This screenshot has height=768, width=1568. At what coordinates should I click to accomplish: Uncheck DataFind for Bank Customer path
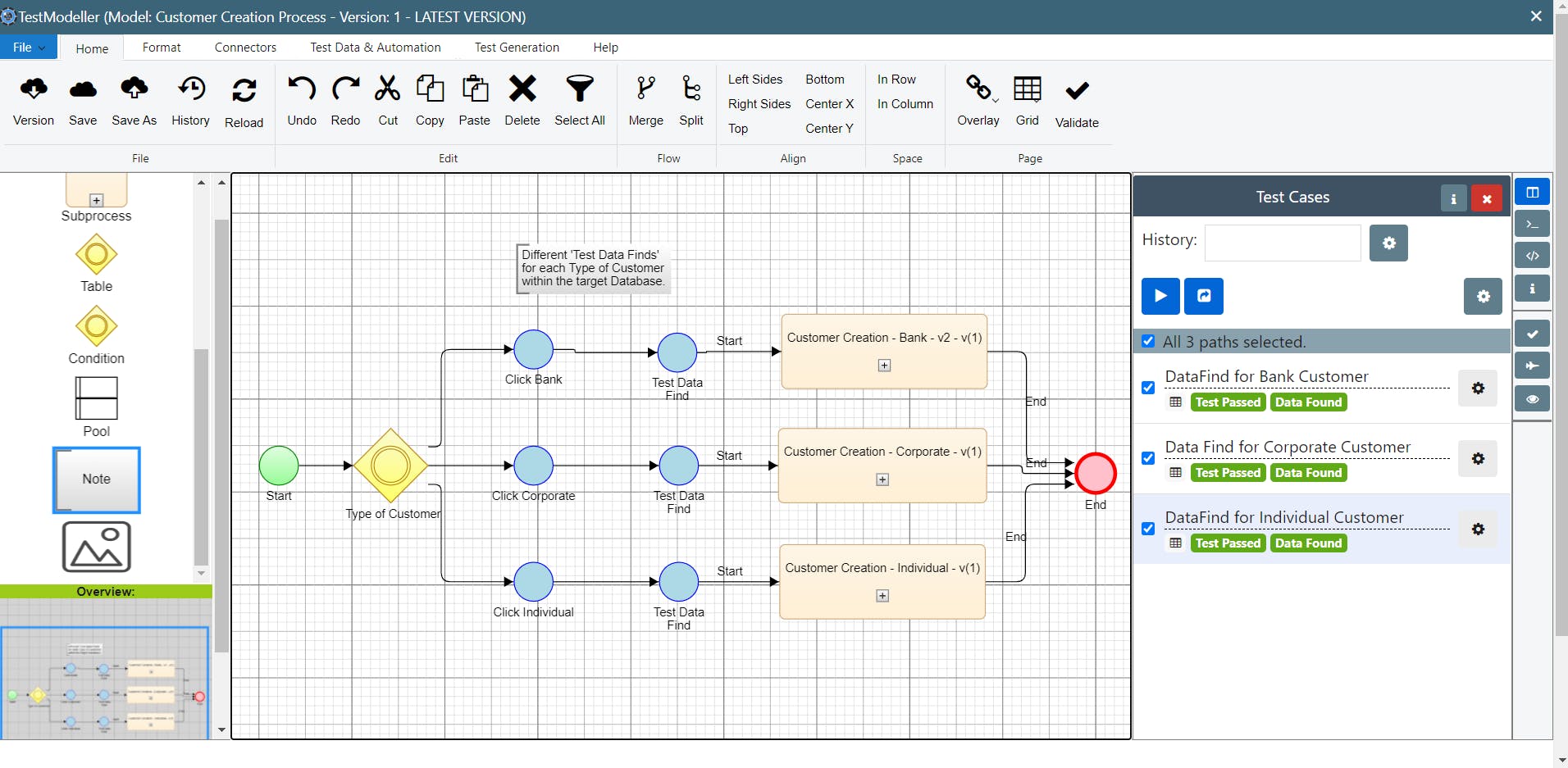point(1148,388)
